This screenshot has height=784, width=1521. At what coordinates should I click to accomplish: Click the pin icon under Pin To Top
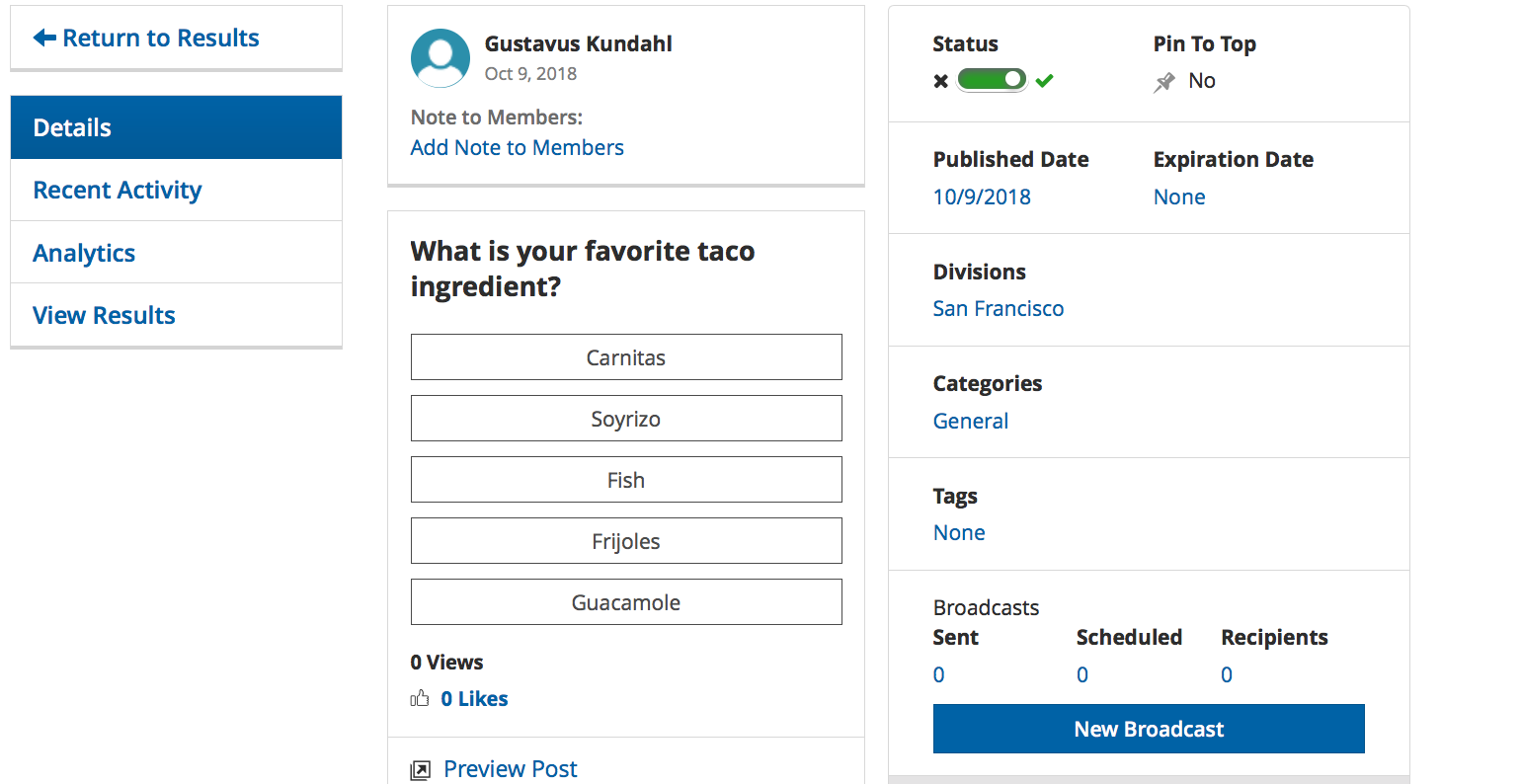(x=1164, y=82)
